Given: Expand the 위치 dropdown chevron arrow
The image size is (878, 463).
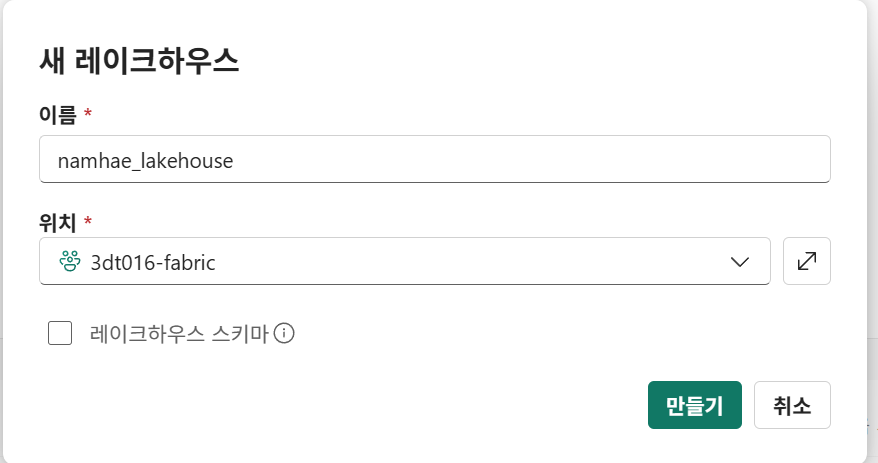Looking at the screenshot, I should (x=740, y=261).
